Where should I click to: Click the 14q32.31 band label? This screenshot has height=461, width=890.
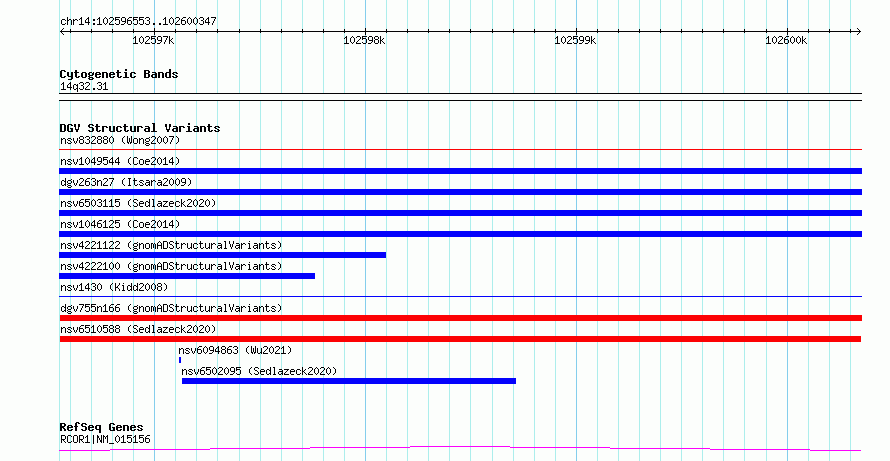[x=84, y=87]
